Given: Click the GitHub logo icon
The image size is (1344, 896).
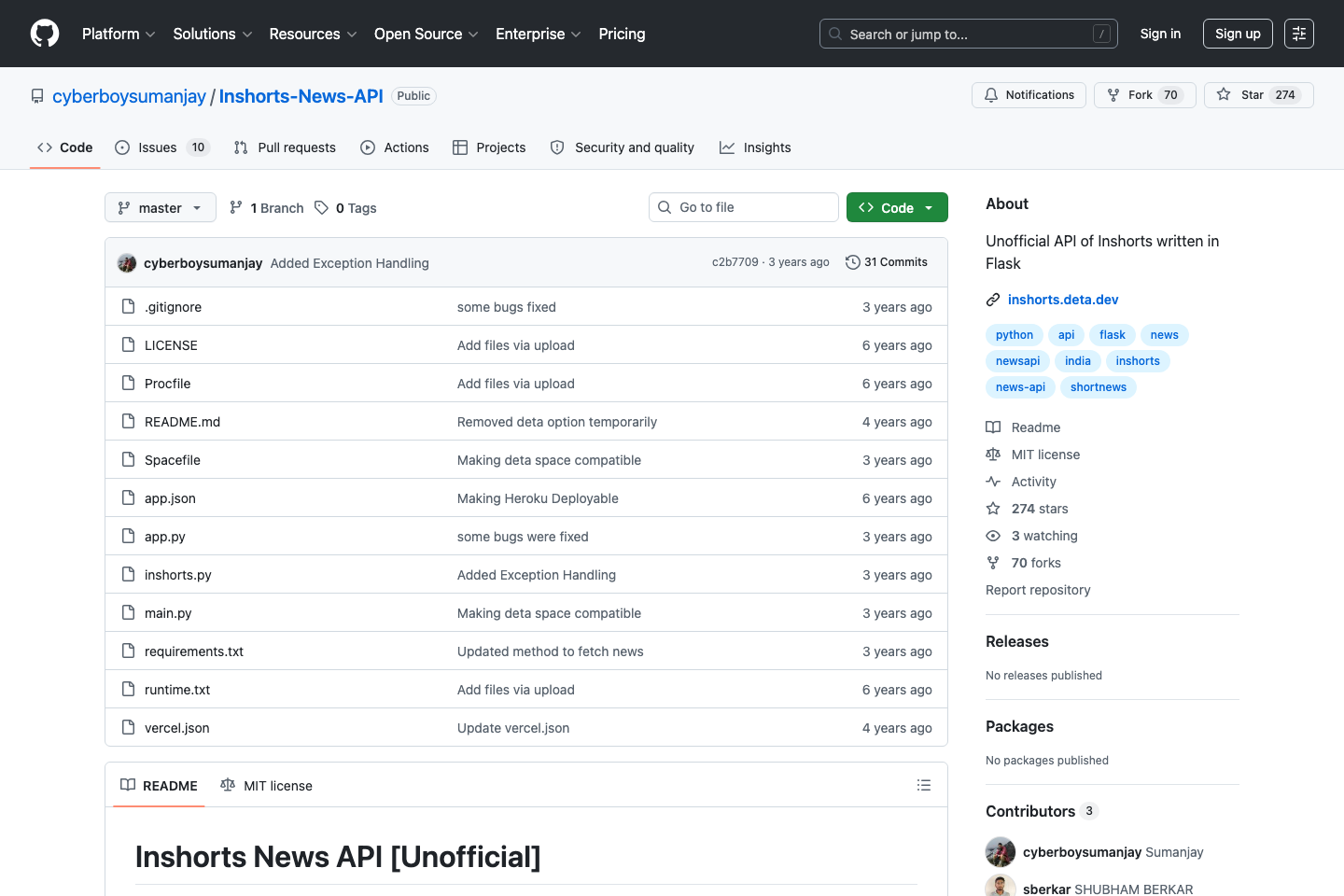Looking at the screenshot, I should pos(44,34).
